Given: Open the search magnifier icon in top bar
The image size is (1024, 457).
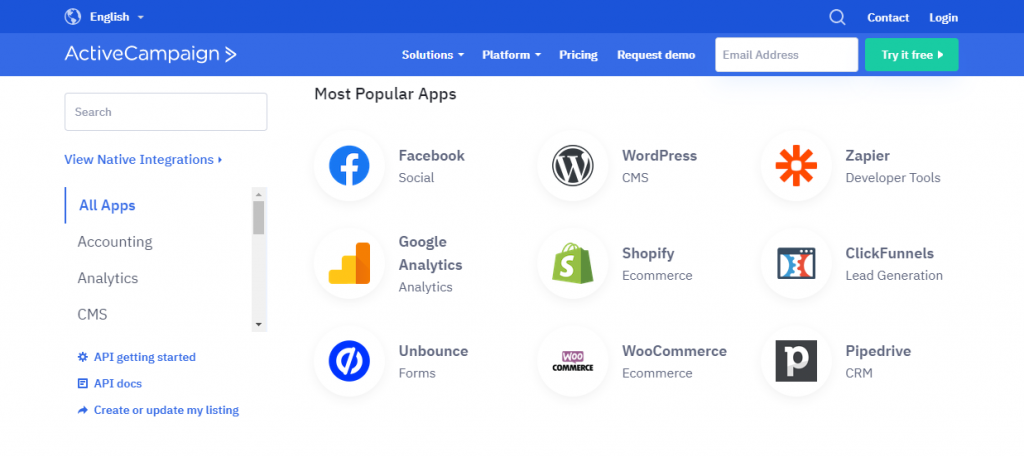Looking at the screenshot, I should (837, 18).
